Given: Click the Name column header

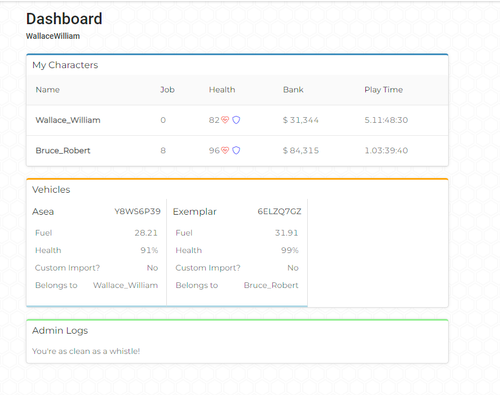Looking at the screenshot, I should pyautogui.click(x=48, y=90).
